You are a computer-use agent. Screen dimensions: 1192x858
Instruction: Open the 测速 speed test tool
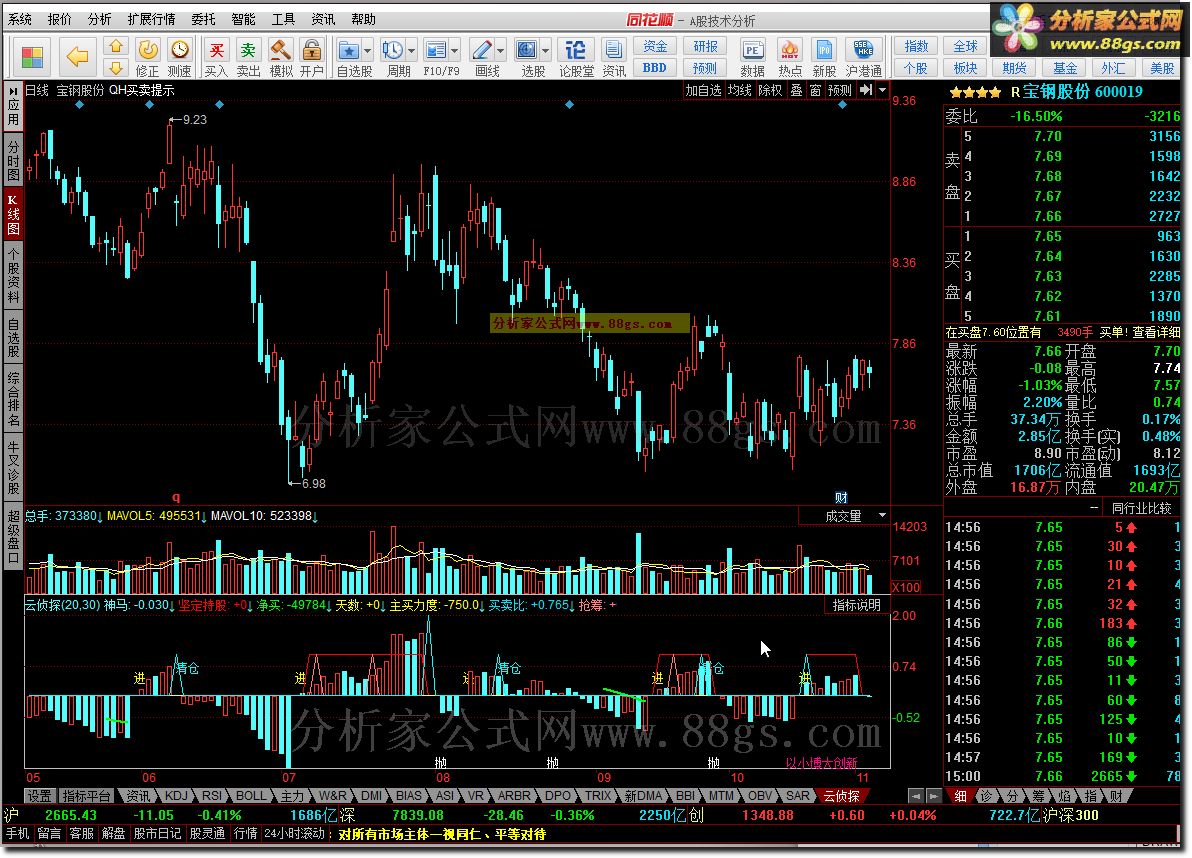coord(179,58)
